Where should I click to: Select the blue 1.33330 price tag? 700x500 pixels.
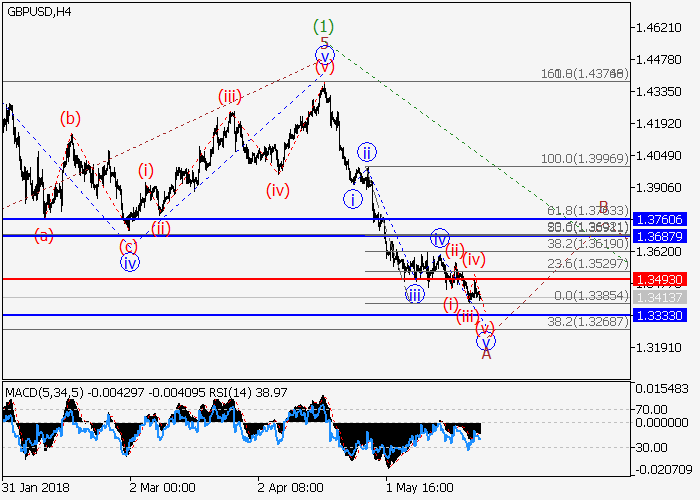[x=660, y=316]
